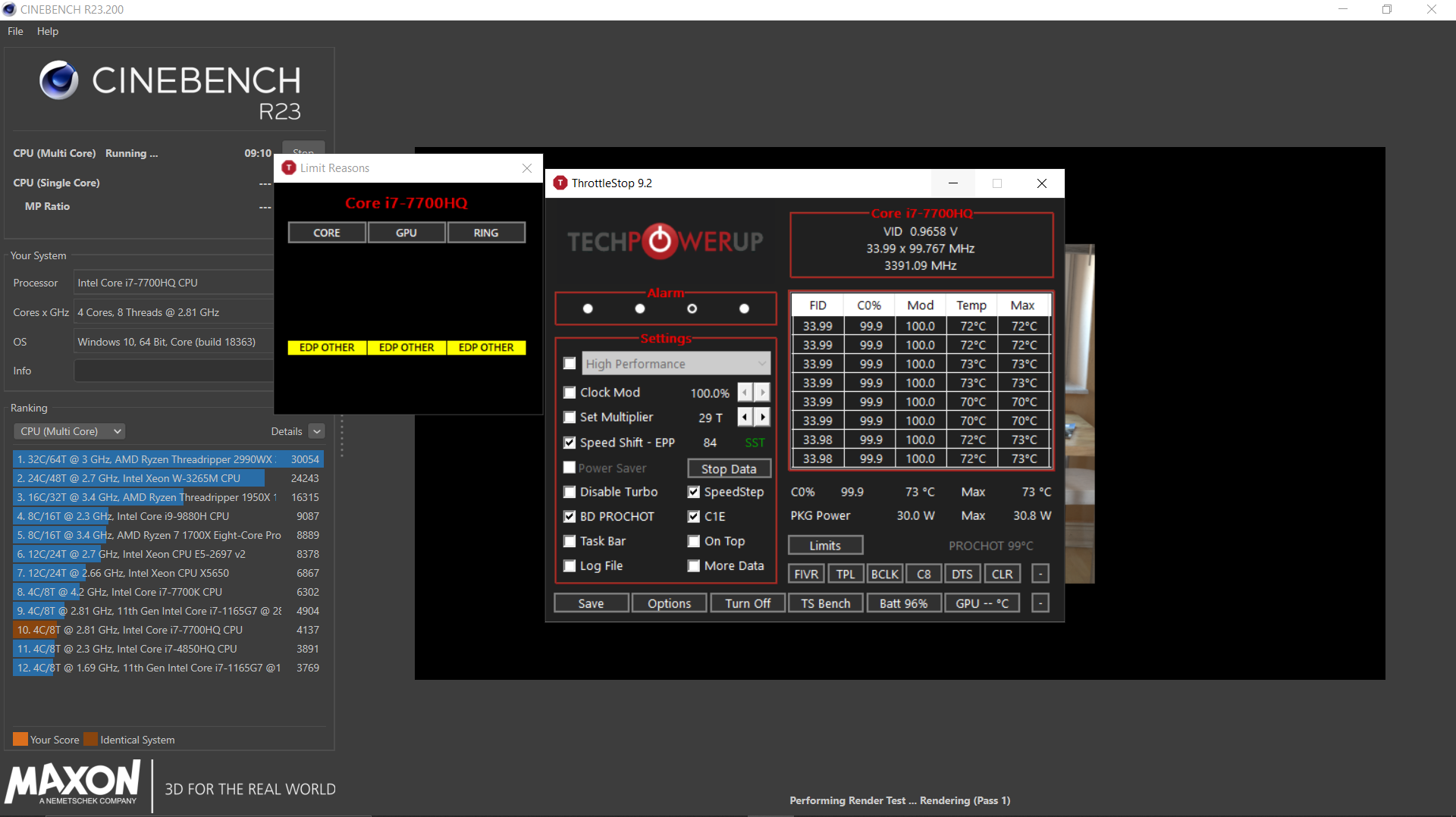Enable the Log File checkbox
Image resolution: width=1456 pixels, height=817 pixels.
(x=570, y=565)
